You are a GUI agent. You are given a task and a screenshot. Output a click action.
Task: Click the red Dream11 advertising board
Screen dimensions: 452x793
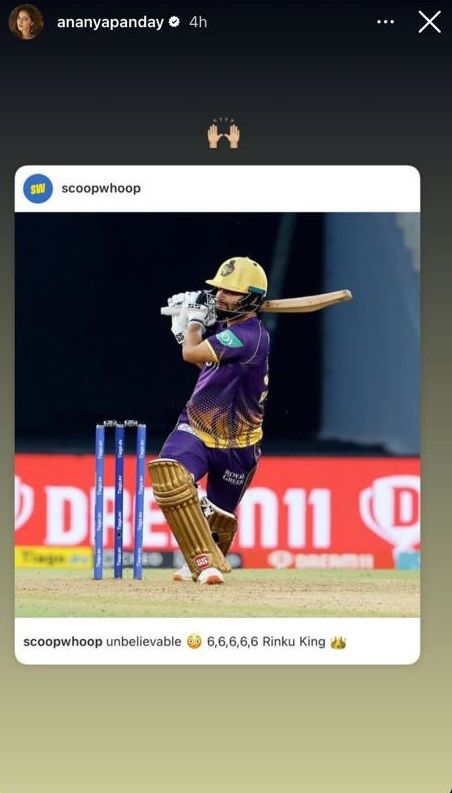point(217,511)
